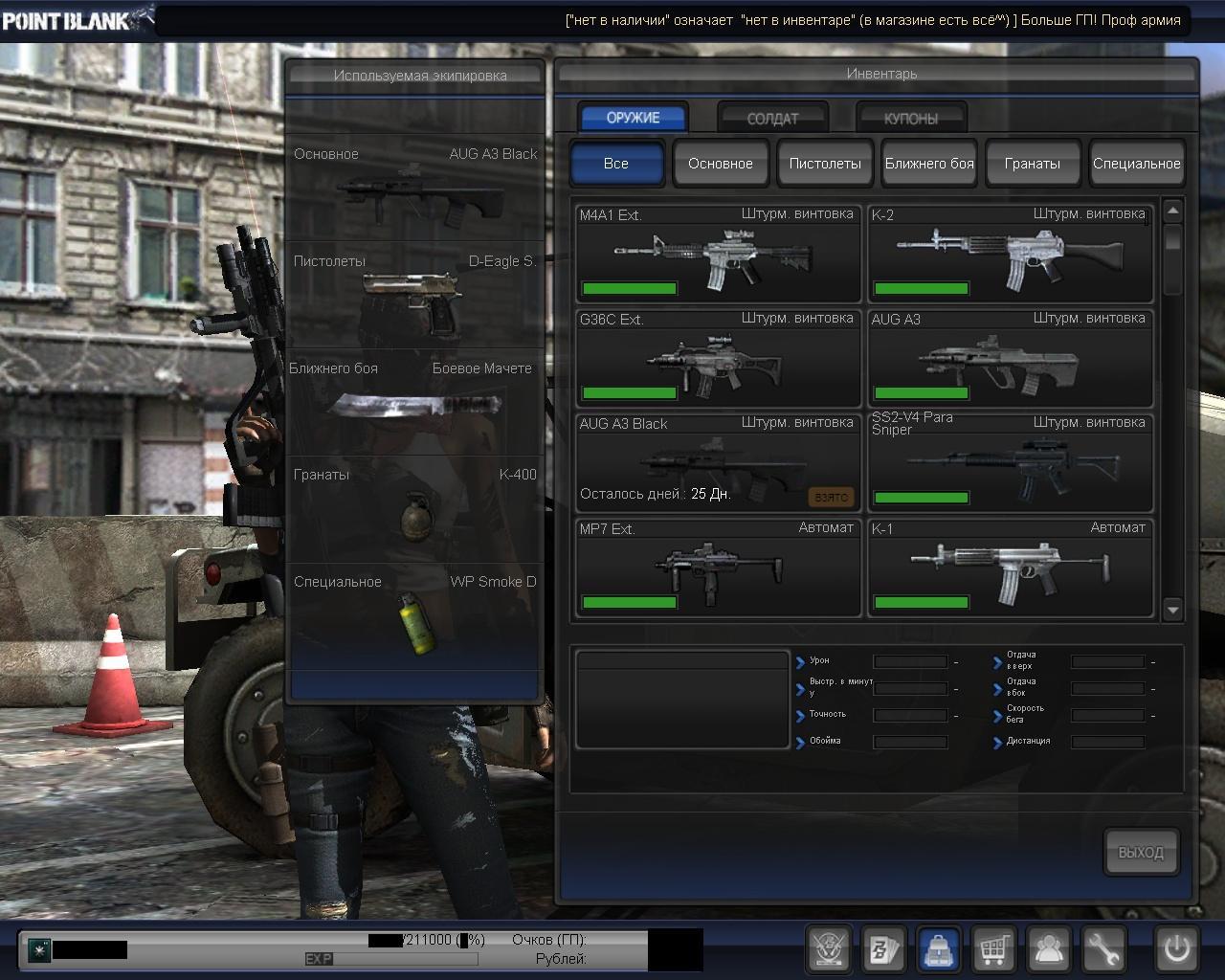
Task: Click the 'D-Eagle S.' equipped pistol name
Action: point(502,261)
